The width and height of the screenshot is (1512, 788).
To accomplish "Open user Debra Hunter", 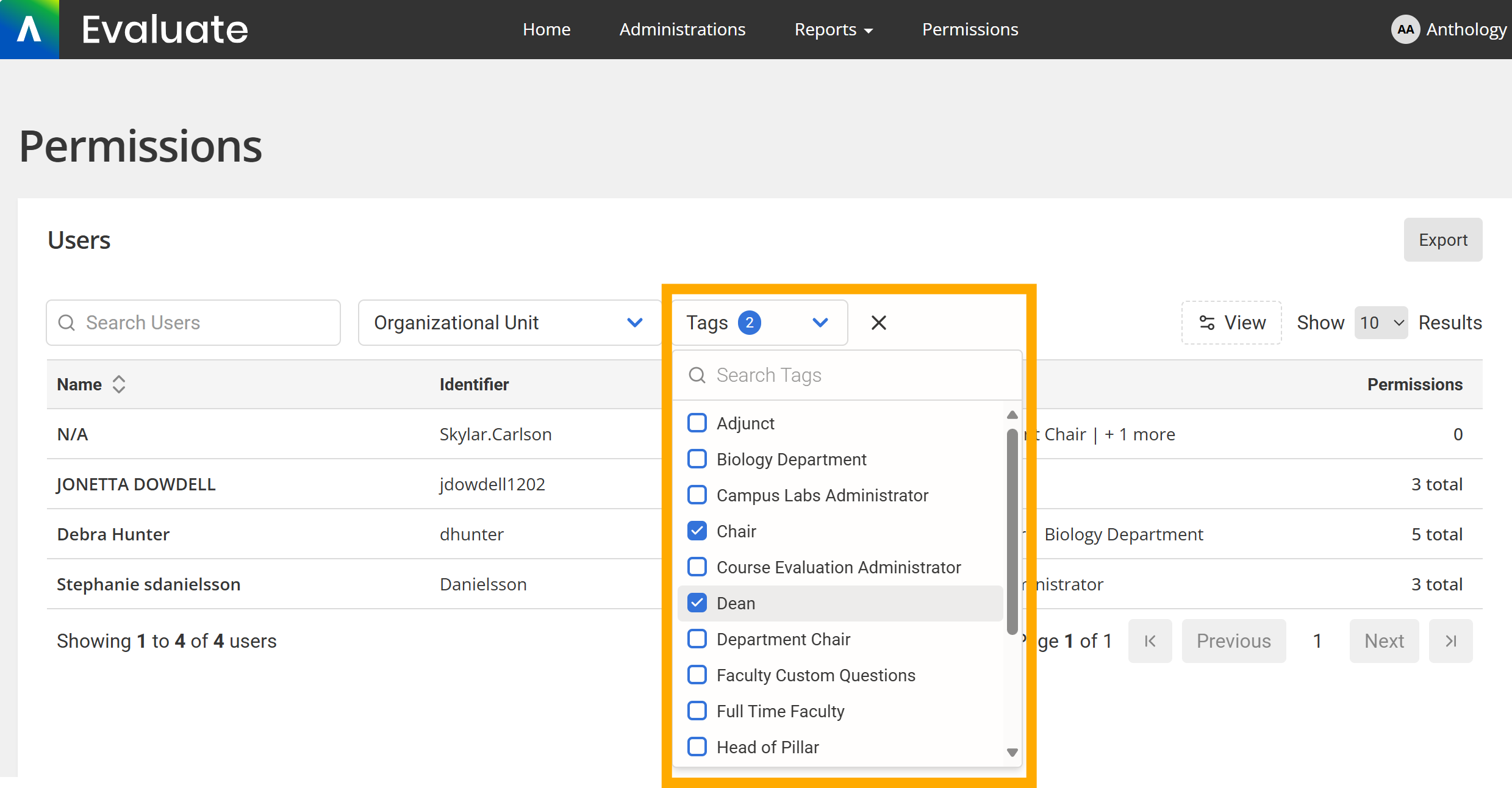I will click(x=113, y=534).
